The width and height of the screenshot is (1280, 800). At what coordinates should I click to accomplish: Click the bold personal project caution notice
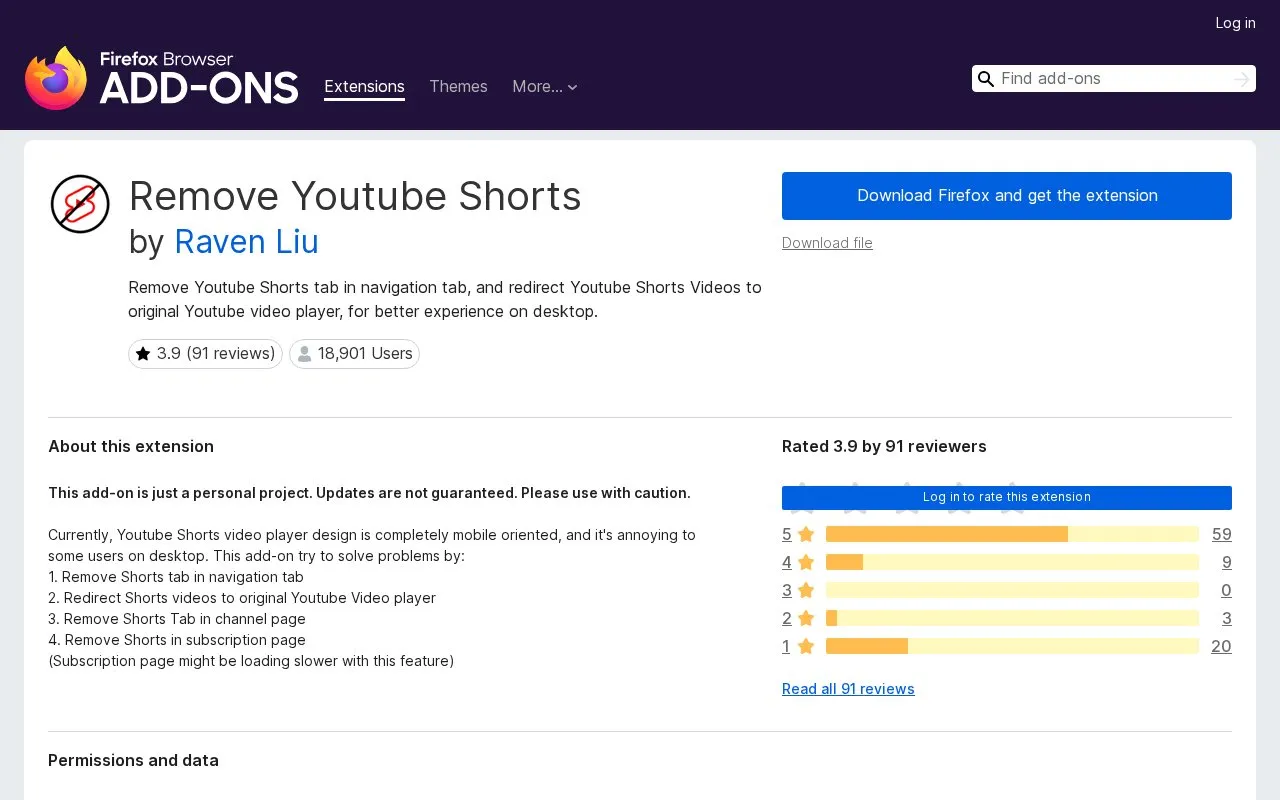pos(369,493)
